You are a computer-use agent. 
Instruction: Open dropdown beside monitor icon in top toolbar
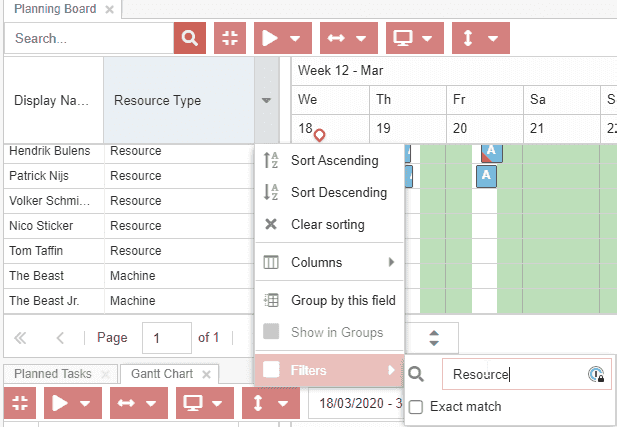(x=427, y=39)
